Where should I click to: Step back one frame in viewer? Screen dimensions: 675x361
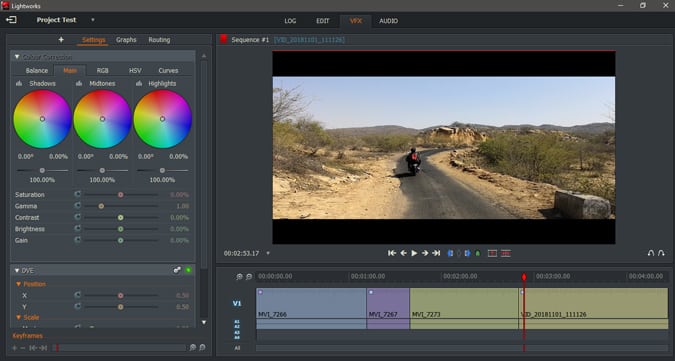click(x=403, y=253)
